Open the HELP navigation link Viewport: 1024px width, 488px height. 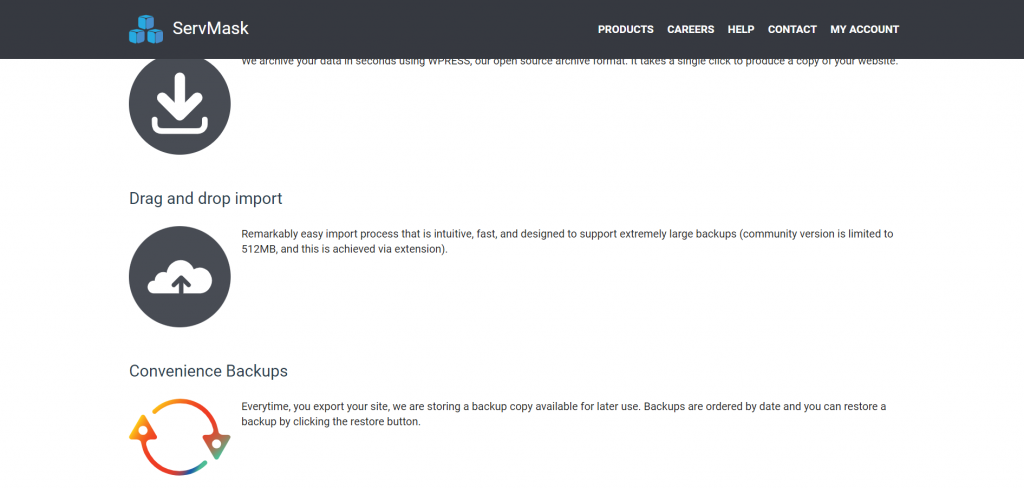click(x=741, y=29)
